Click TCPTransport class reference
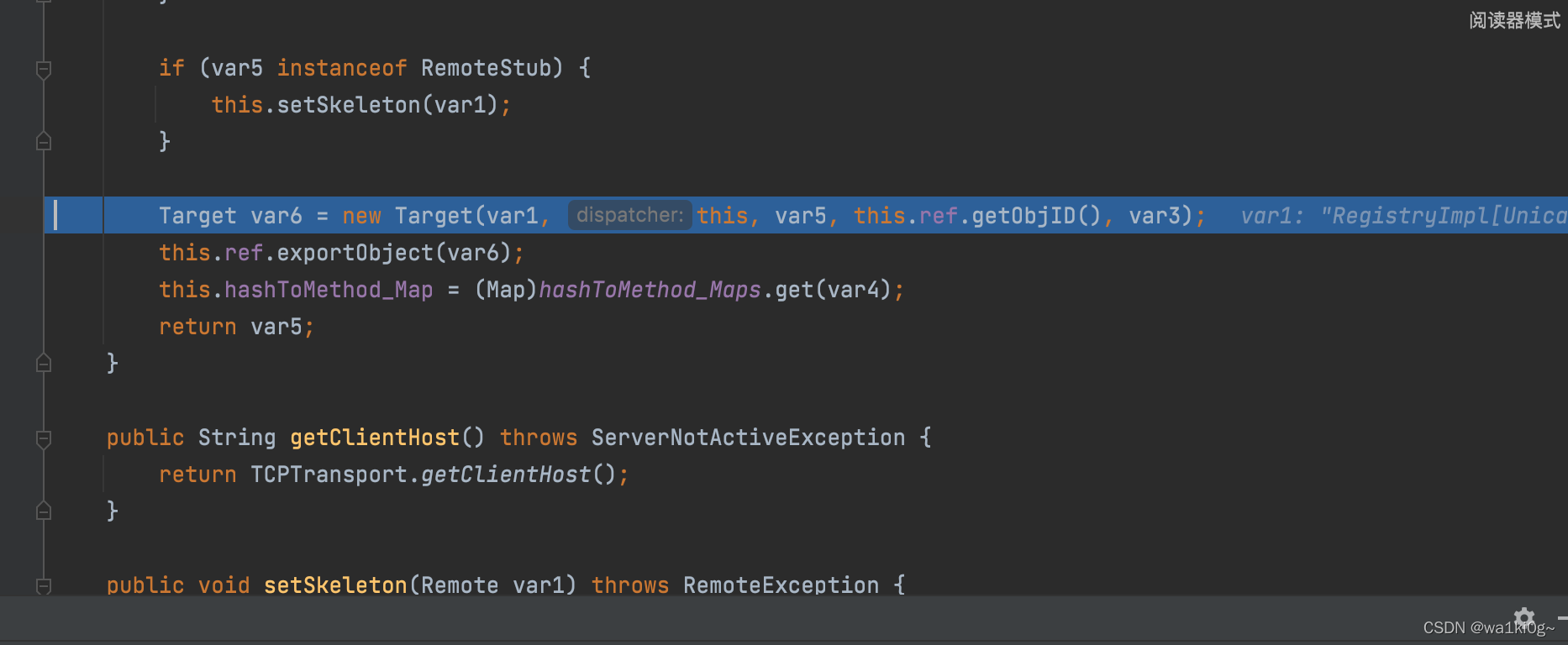1568x645 pixels. click(x=329, y=475)
